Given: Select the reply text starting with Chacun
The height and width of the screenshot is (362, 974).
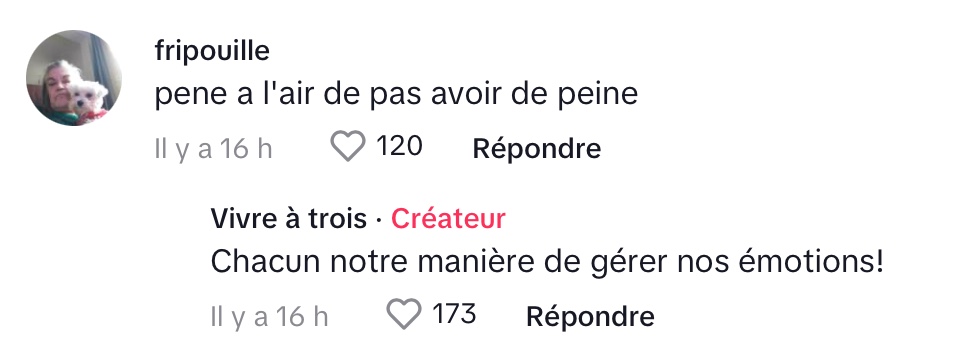Looking at the screenshot, I should pos(547,263).
